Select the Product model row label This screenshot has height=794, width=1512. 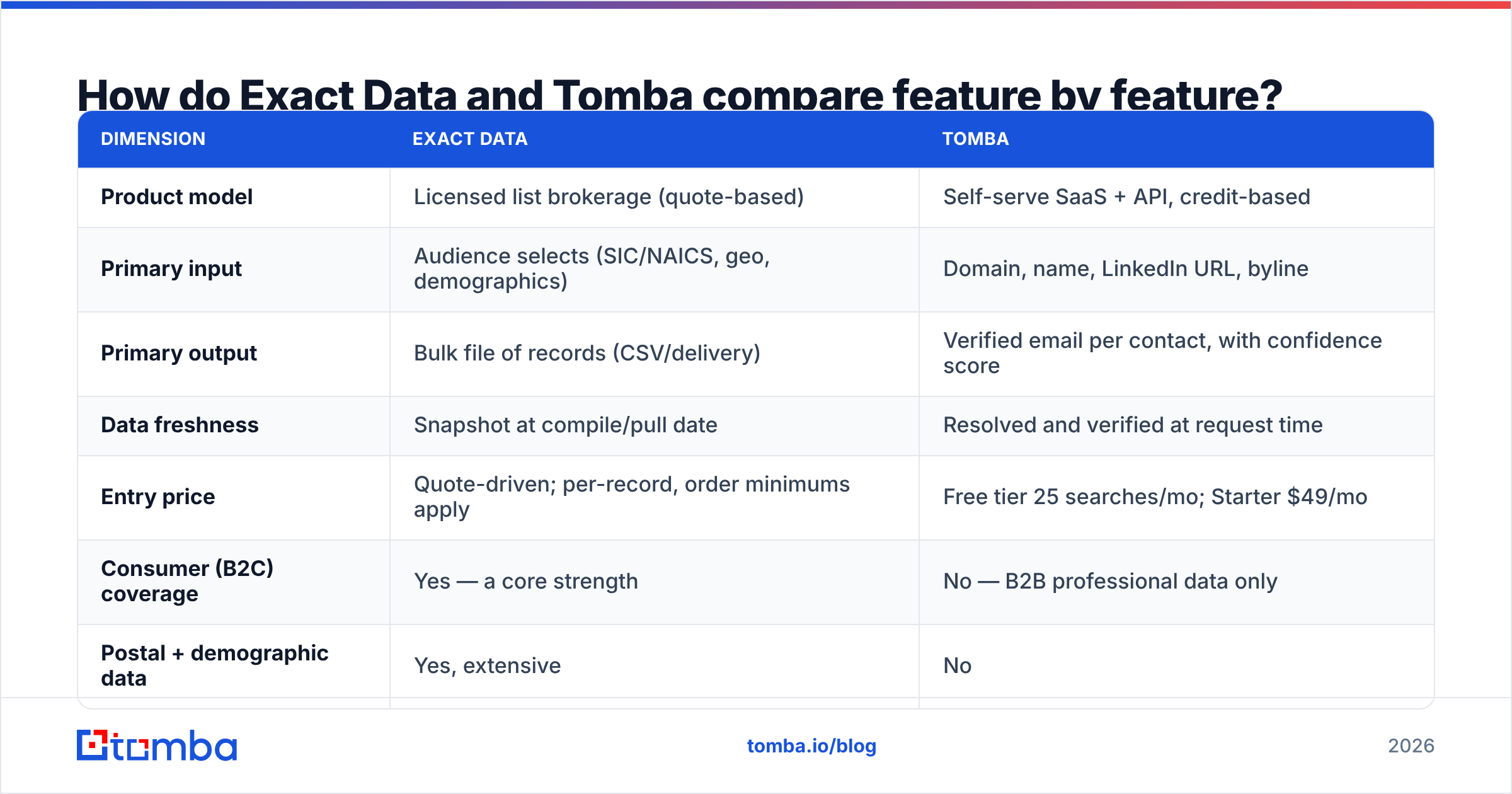click(x=176, y=197)
